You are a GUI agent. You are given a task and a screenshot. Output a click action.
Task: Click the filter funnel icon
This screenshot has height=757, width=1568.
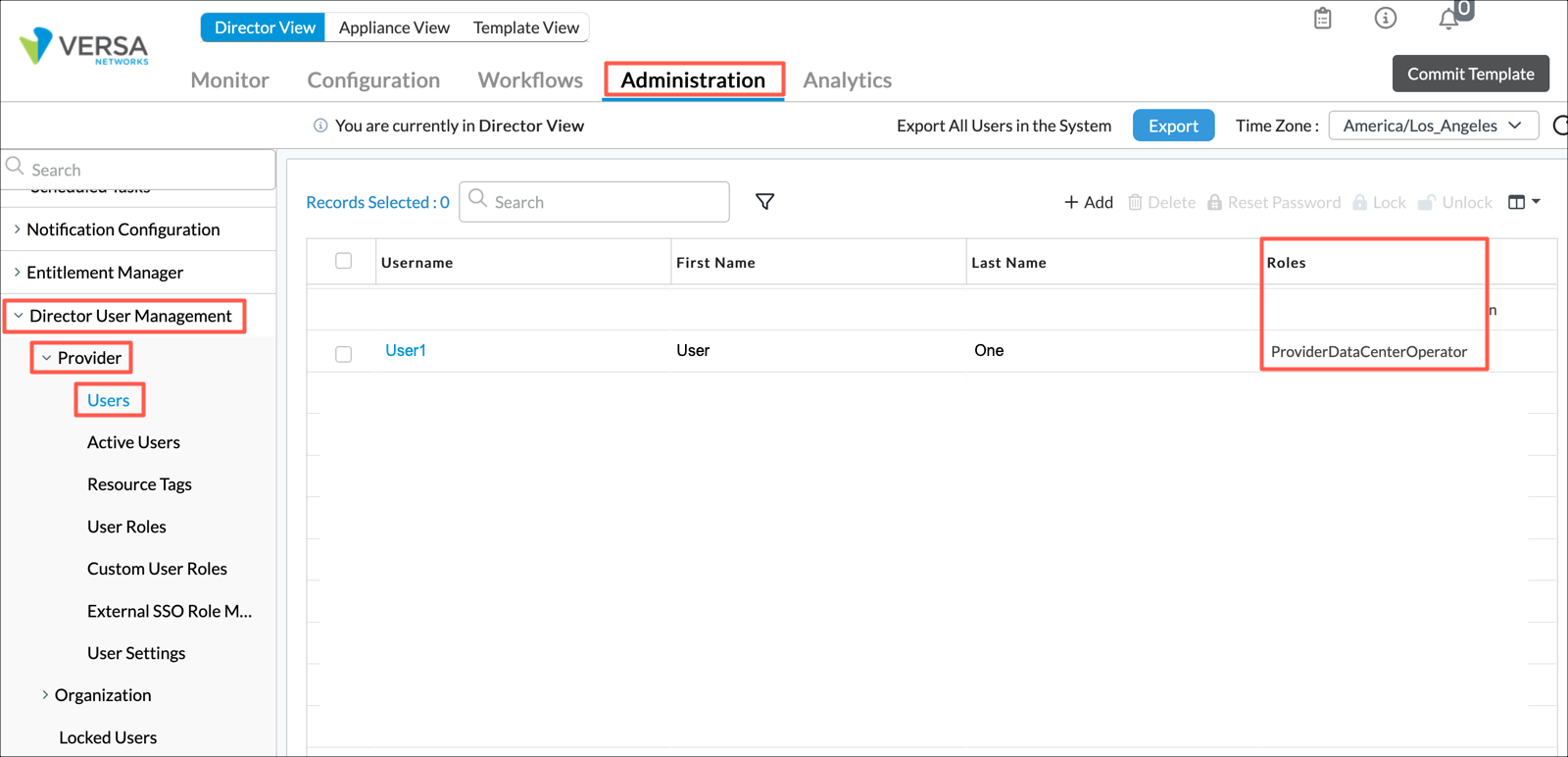point(765,202)
